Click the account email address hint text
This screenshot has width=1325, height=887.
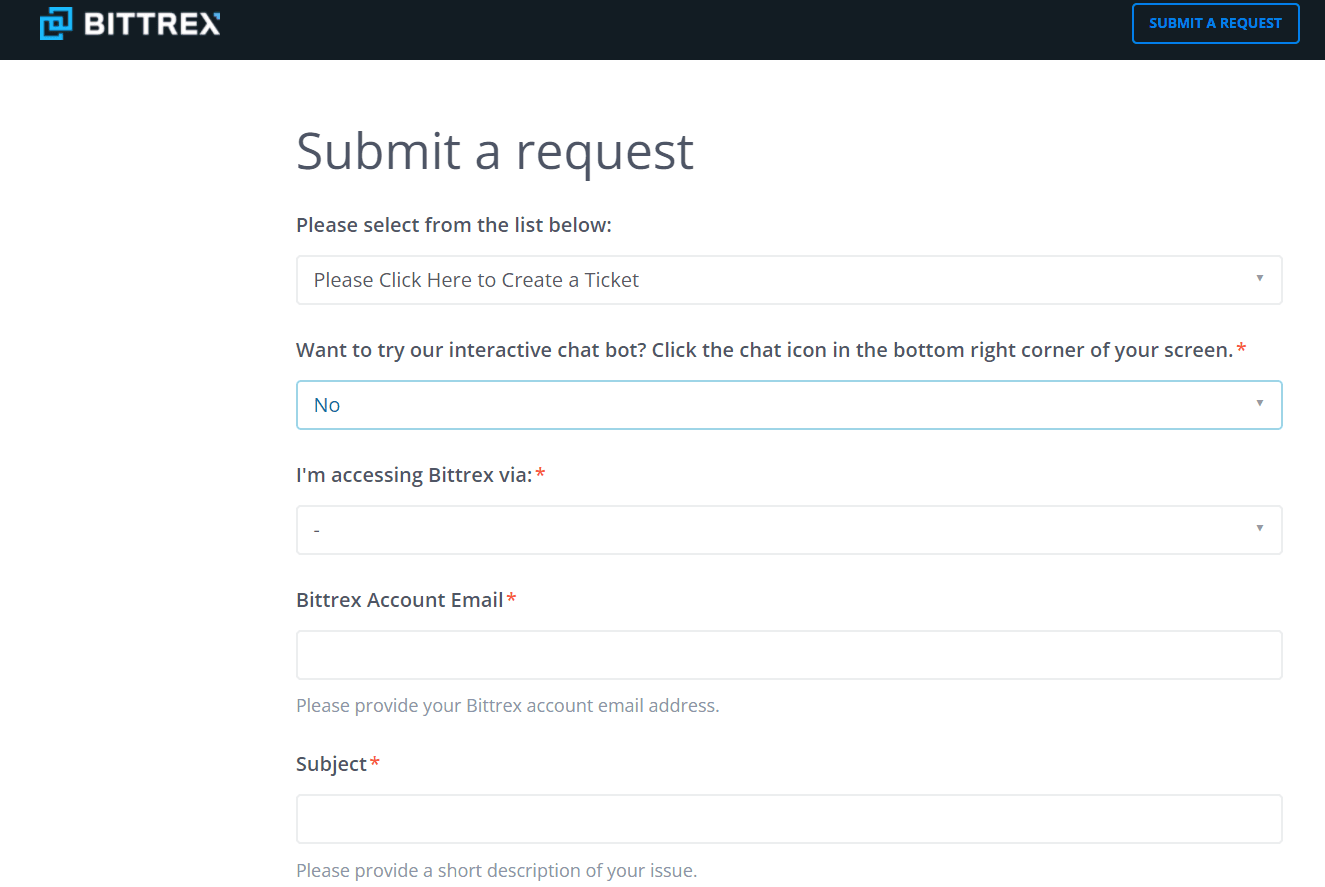(x=507, y=706)
